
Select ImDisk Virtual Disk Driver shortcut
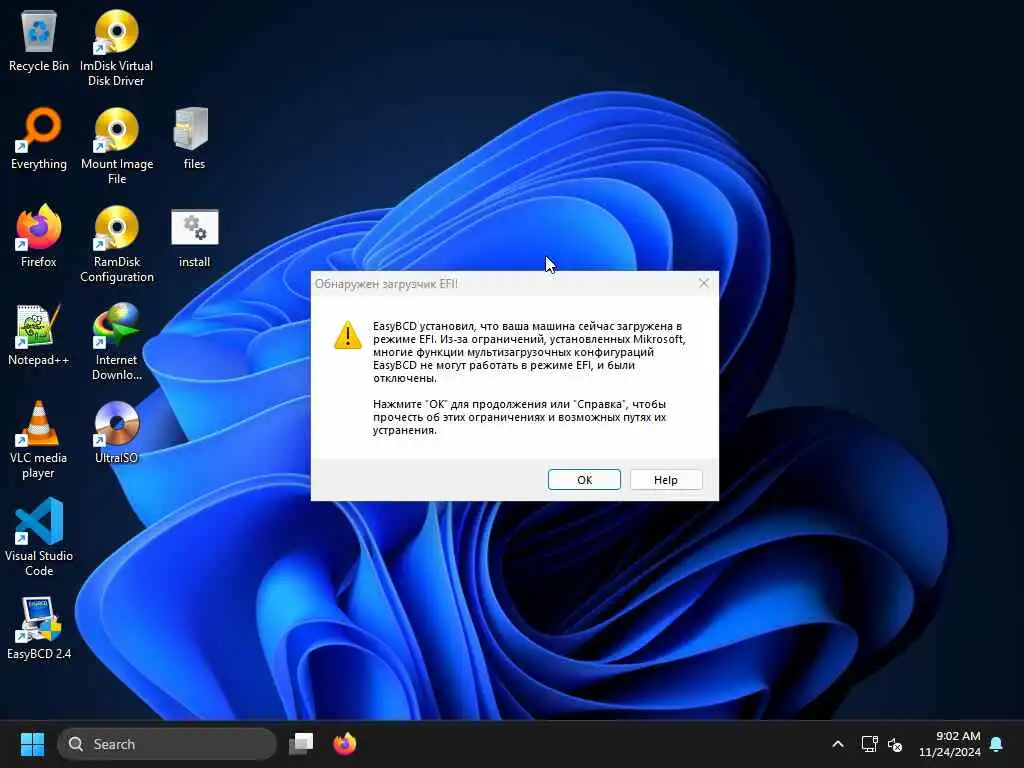116,48
